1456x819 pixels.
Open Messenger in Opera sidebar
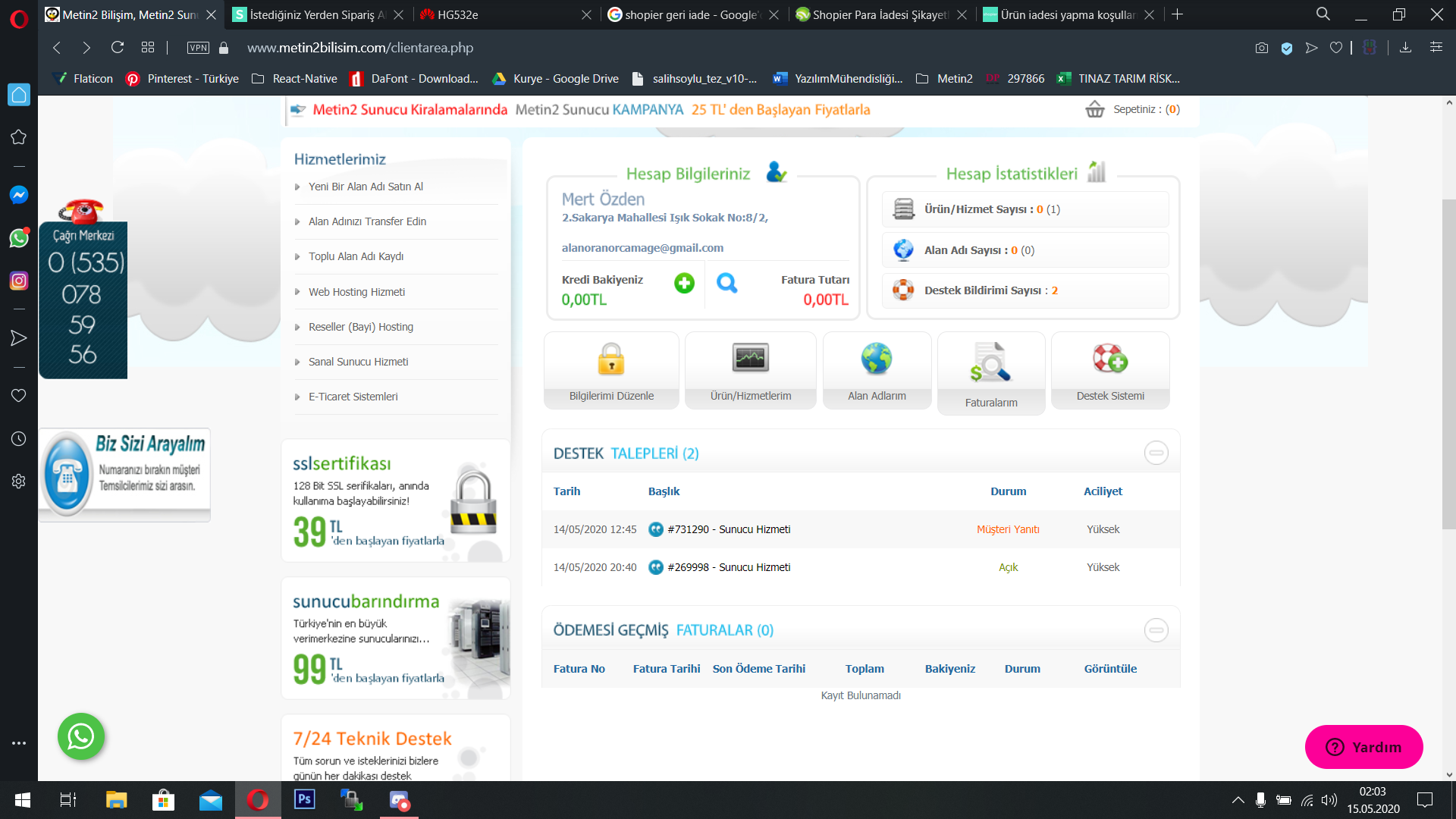click(x=19, y=195)
